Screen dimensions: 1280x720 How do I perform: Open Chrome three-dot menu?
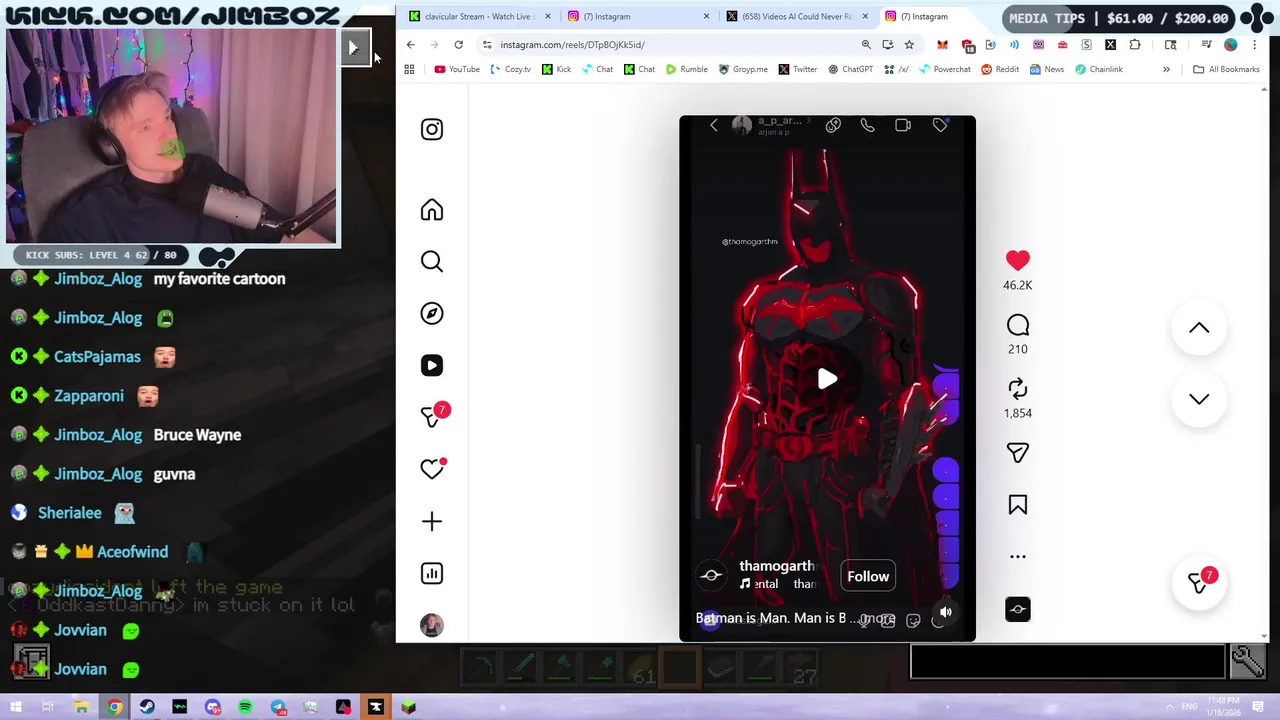[x=1254, y=44]
